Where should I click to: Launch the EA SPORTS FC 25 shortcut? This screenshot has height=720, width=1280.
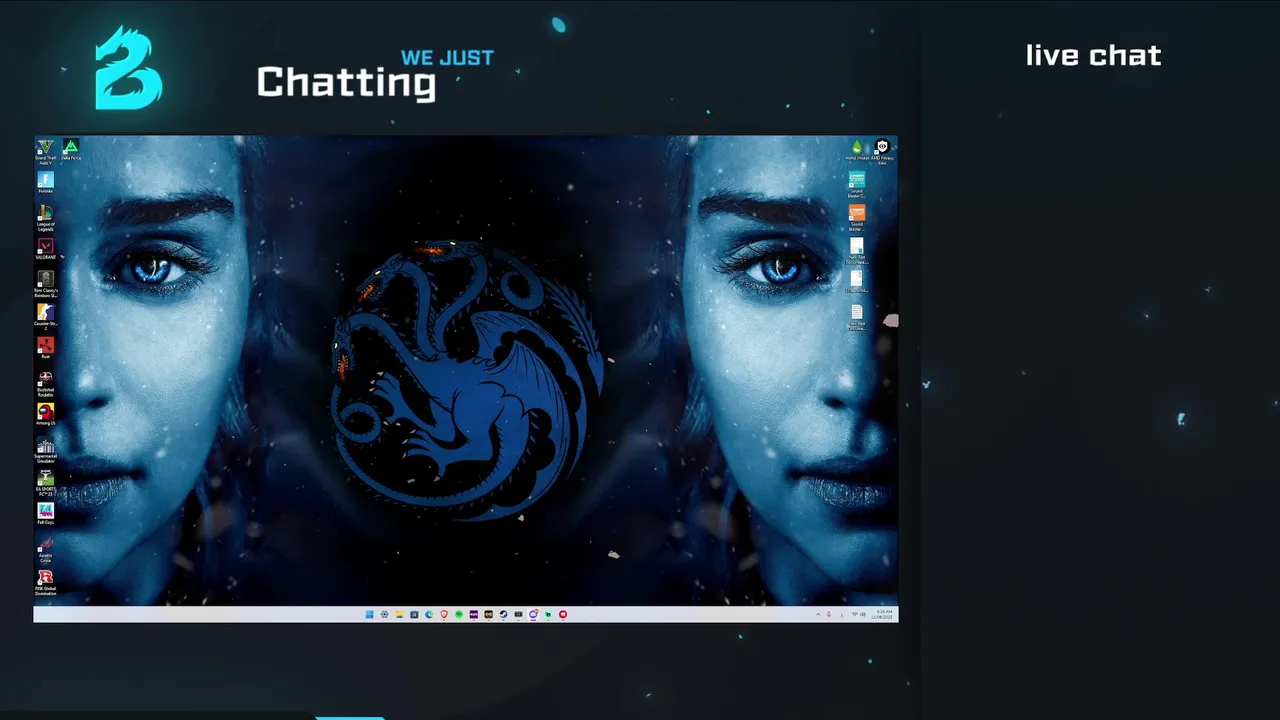pos(45,482)
